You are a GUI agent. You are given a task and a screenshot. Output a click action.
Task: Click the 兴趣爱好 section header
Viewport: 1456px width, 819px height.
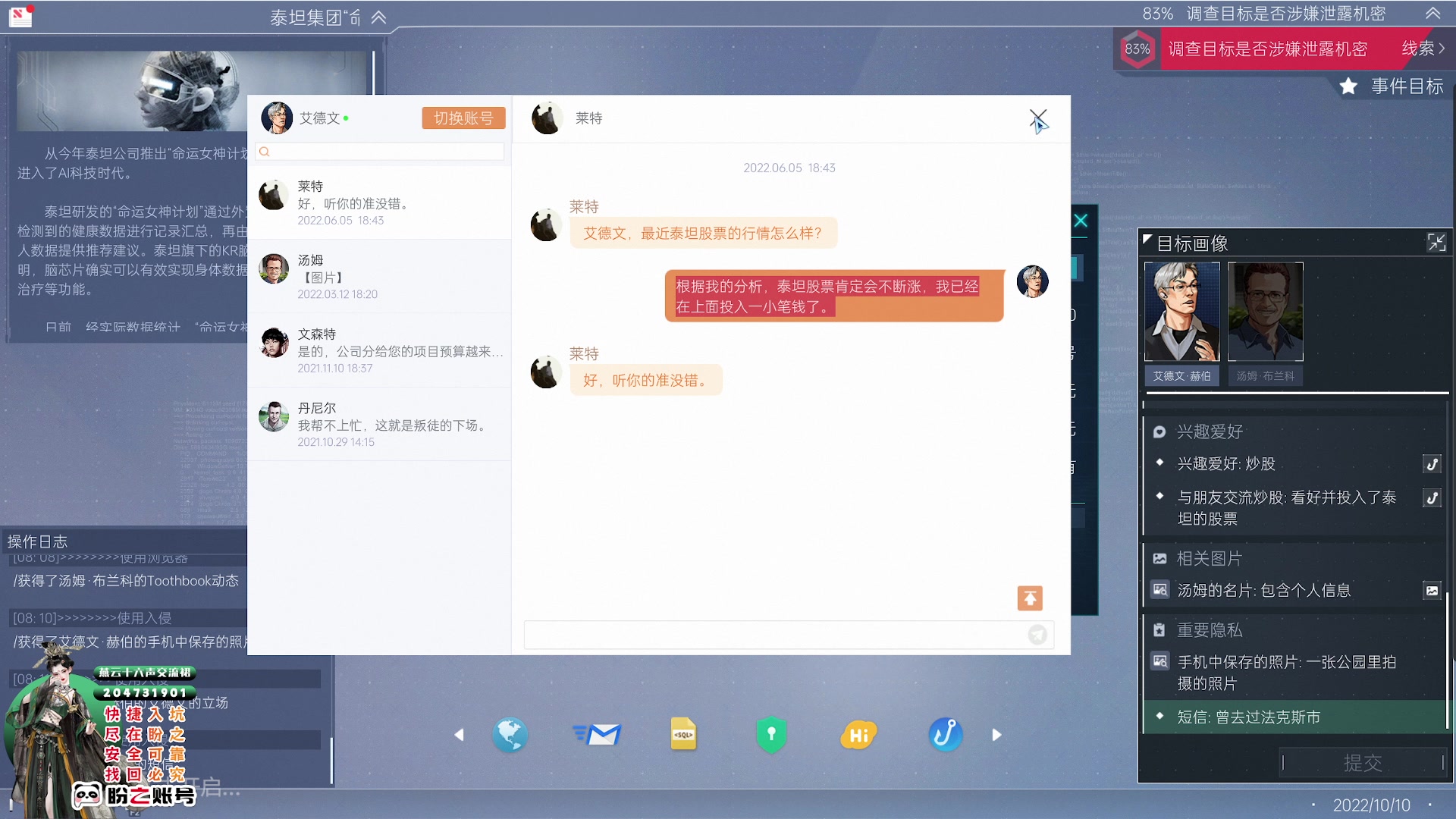1210,431
